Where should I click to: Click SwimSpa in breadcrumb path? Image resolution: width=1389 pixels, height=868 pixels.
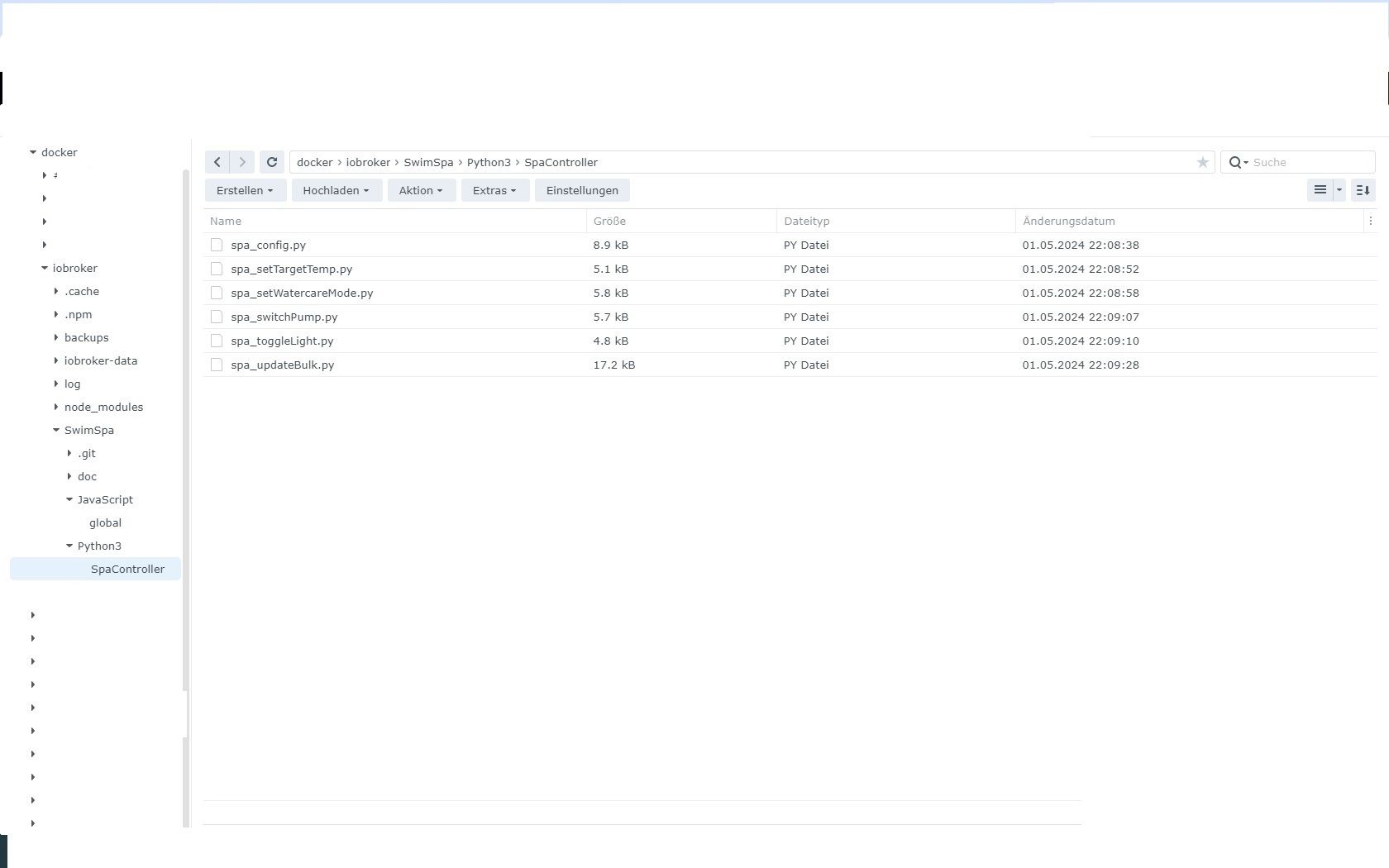tap(428, 162)
